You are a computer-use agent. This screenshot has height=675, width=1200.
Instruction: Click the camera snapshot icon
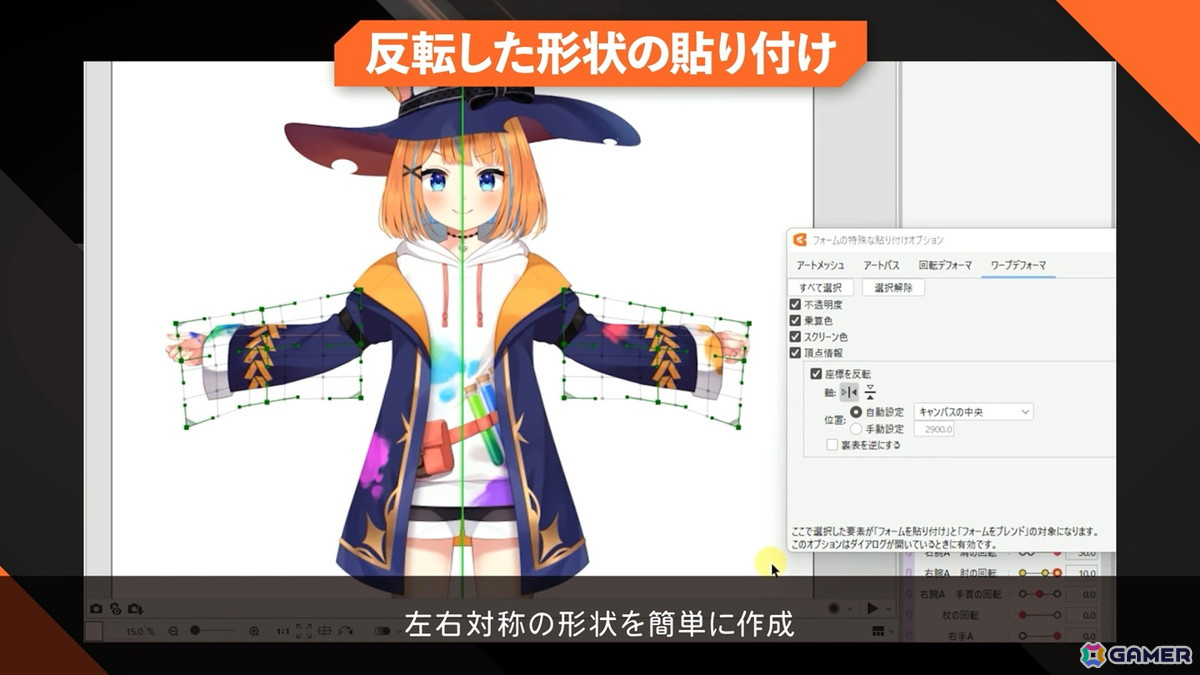[x=96, y=609]
